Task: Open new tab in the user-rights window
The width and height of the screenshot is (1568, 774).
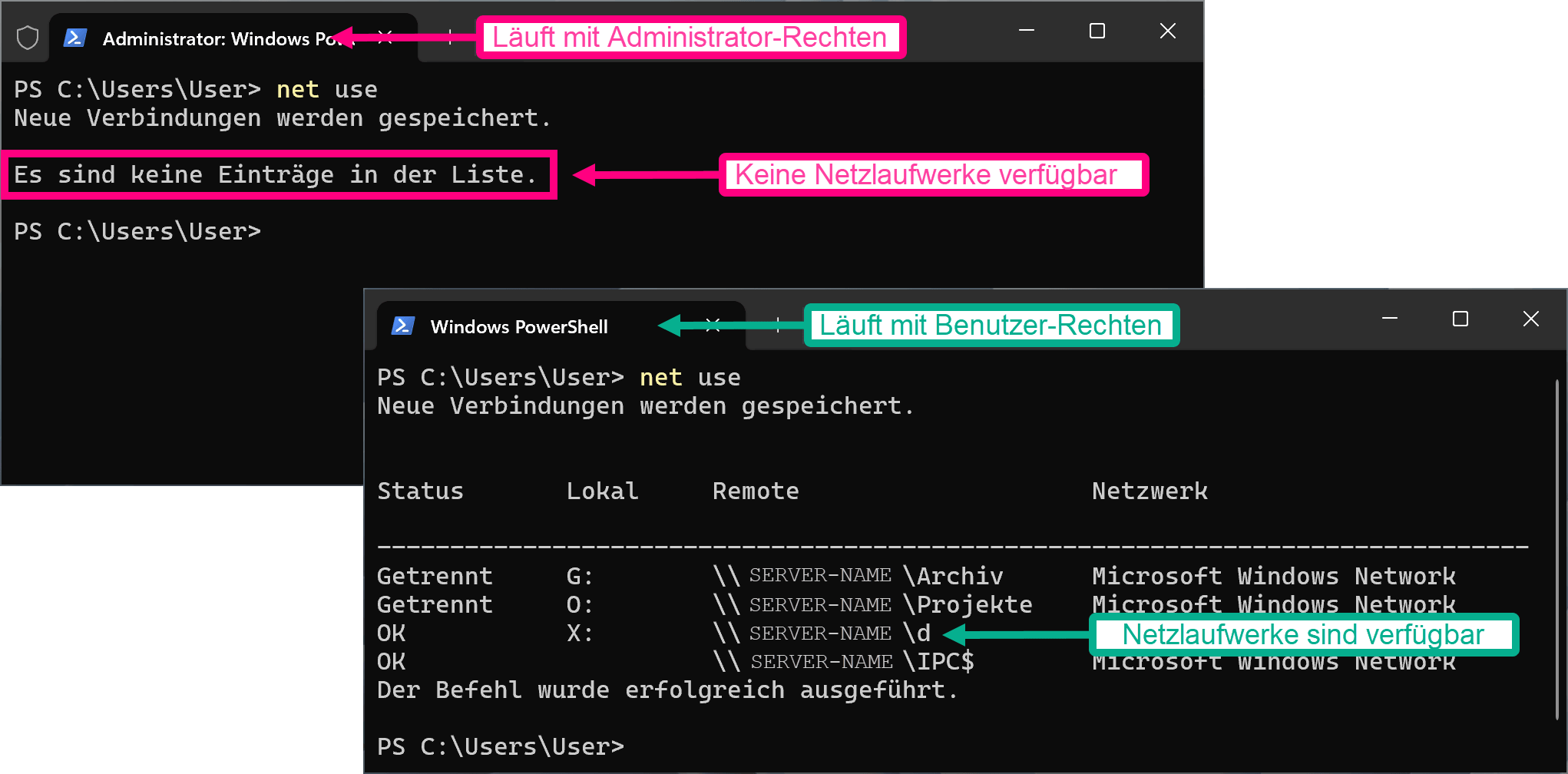Action: coord(778,326)
